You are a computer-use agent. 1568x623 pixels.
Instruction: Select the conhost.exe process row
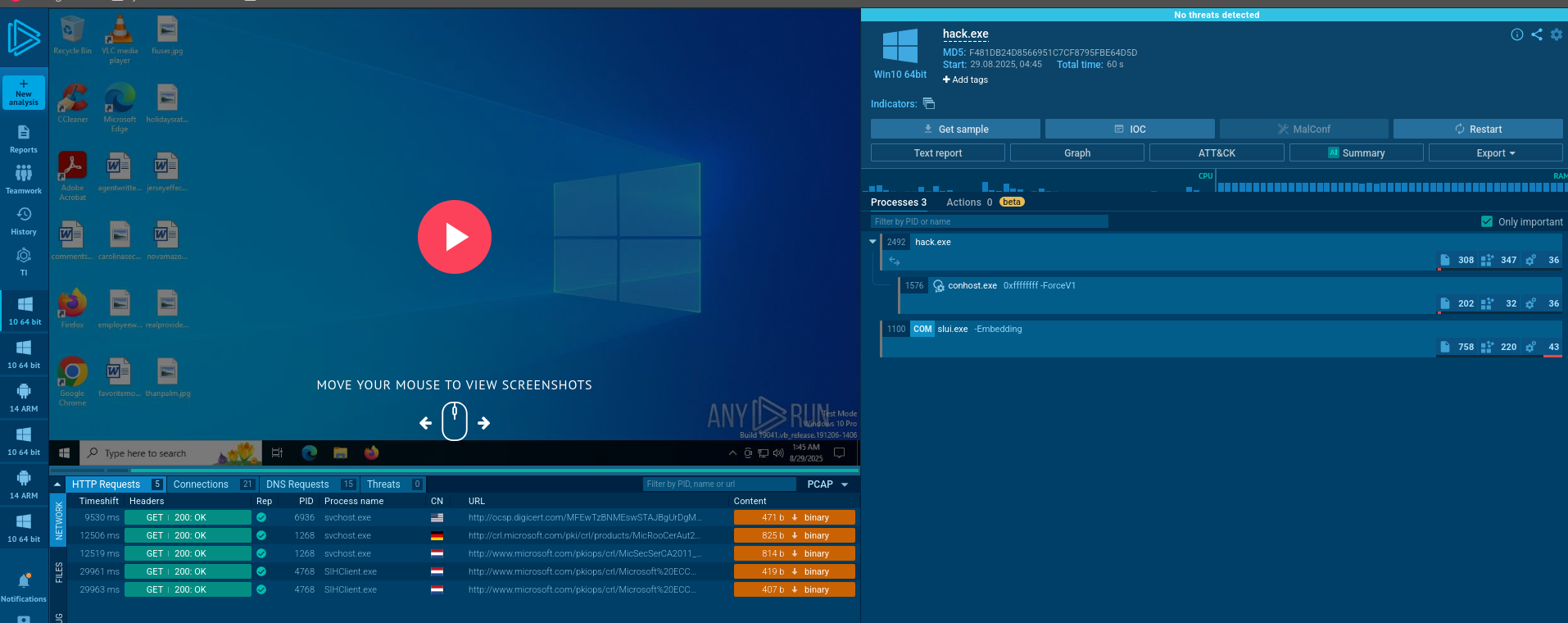[x=1230, y=295]
